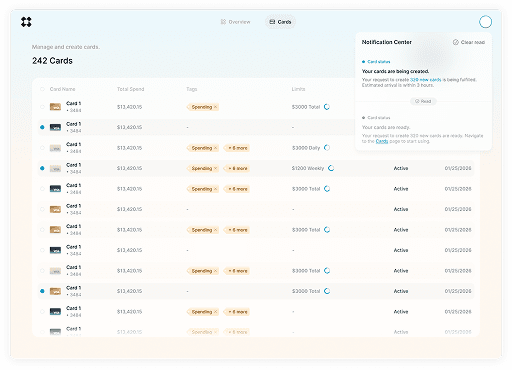Screen dimensions: 512x370
Task: Check the row with $3000 Daily limit
Action: click(42, 148)
